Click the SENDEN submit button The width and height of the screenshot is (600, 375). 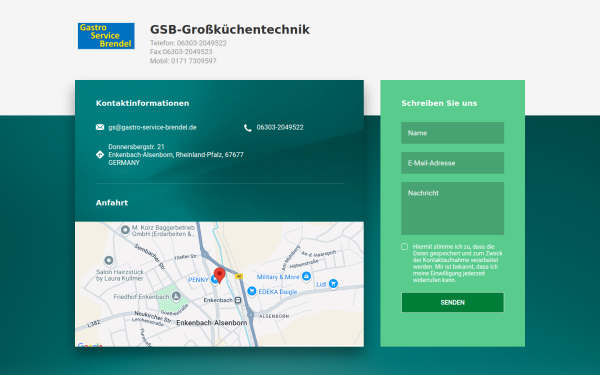[x=453, y=303]
